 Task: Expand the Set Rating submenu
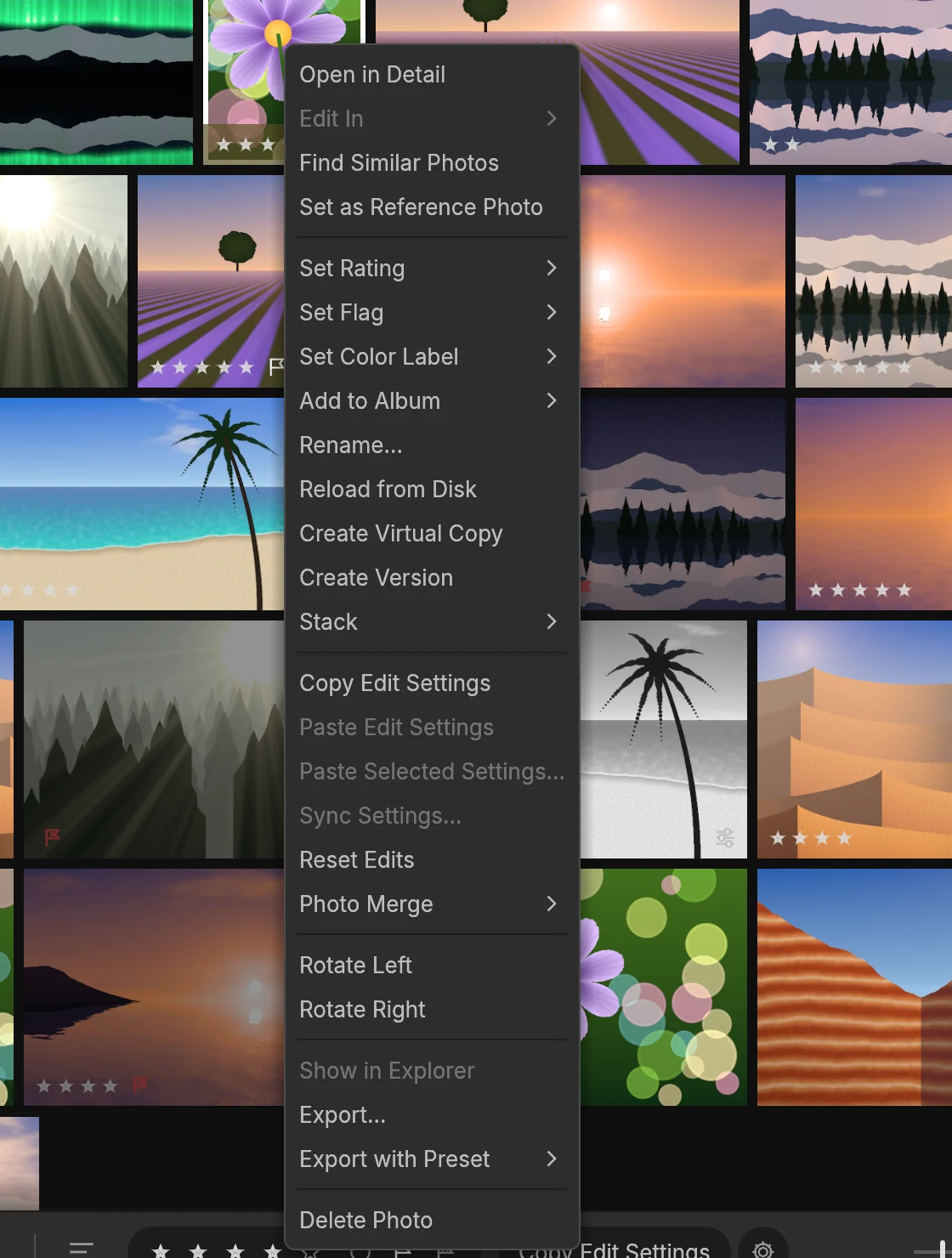[x=433, y=269]
